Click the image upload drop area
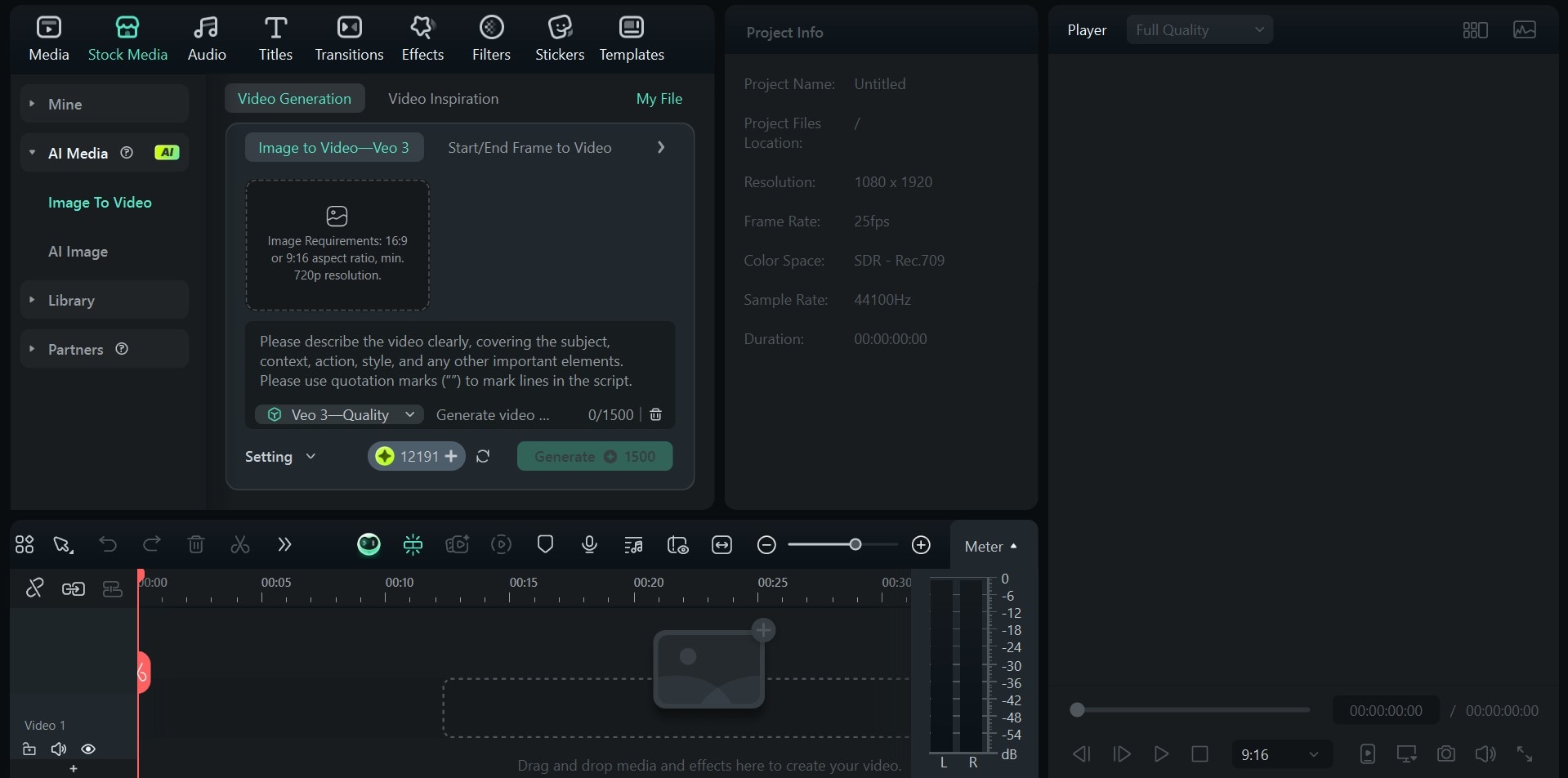 [x=337, y=245]
